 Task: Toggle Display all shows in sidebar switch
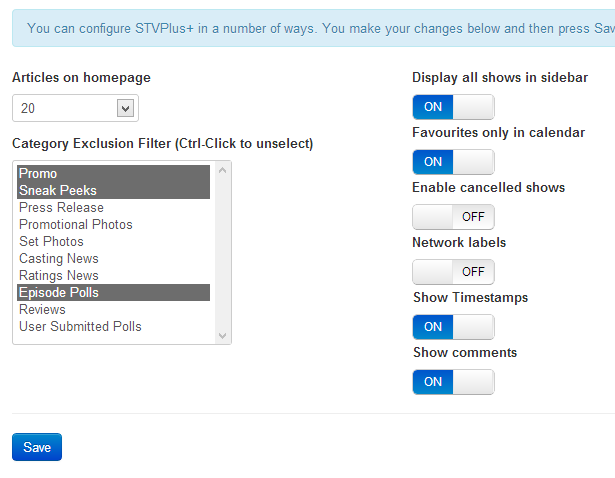[453, 107]
